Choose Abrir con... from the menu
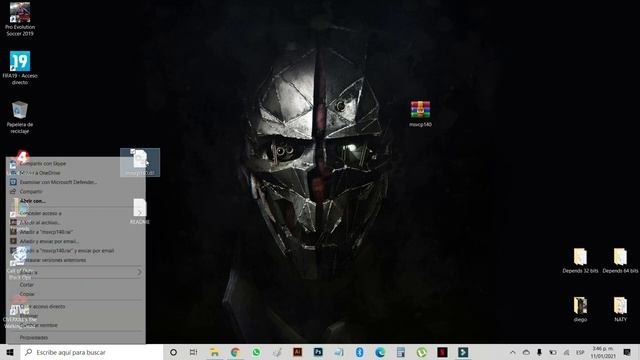Viewport: 640px width, 360px height. point(76,201)
